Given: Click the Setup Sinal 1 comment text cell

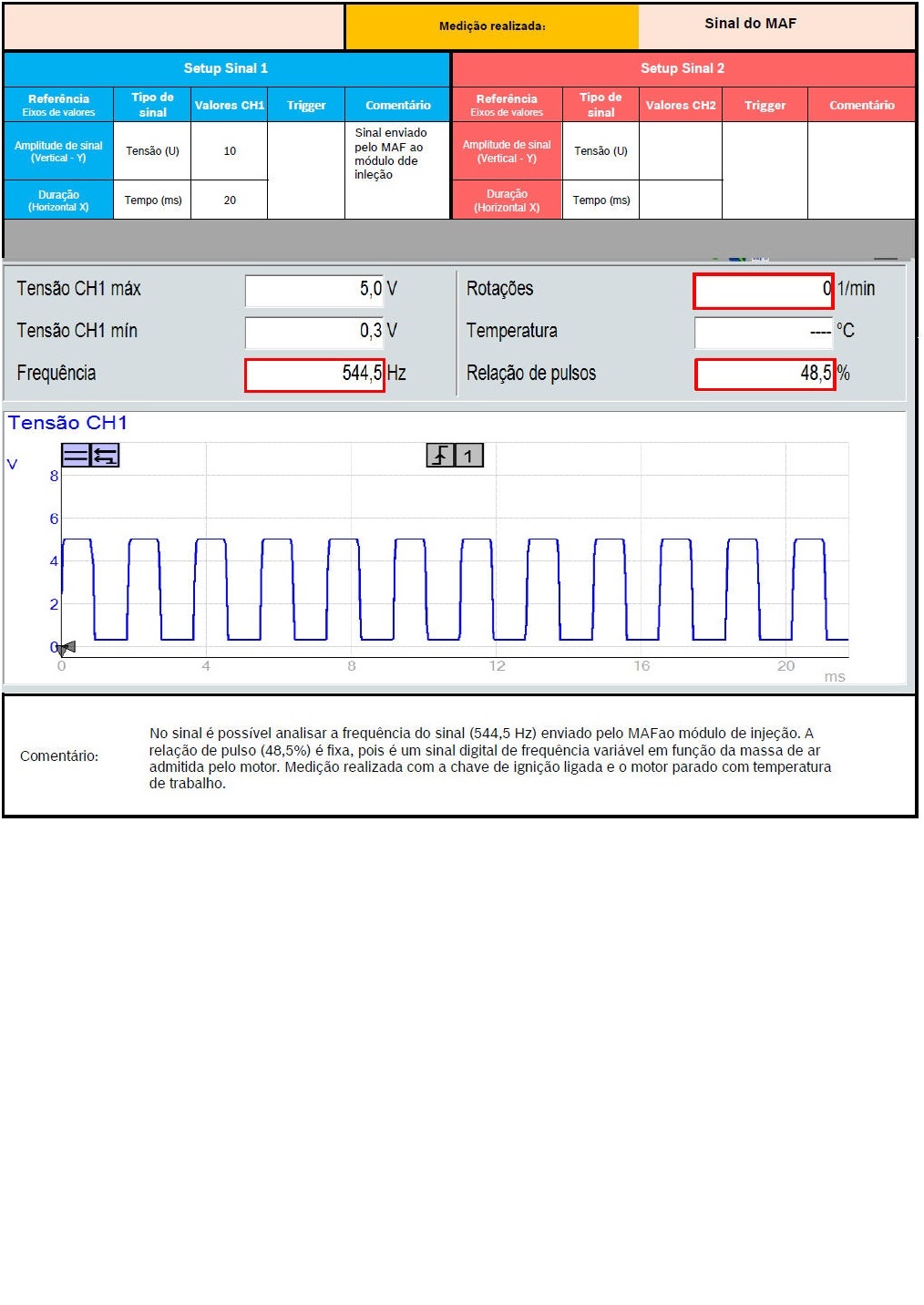Looking at the screenshot, I should [397, 170].
